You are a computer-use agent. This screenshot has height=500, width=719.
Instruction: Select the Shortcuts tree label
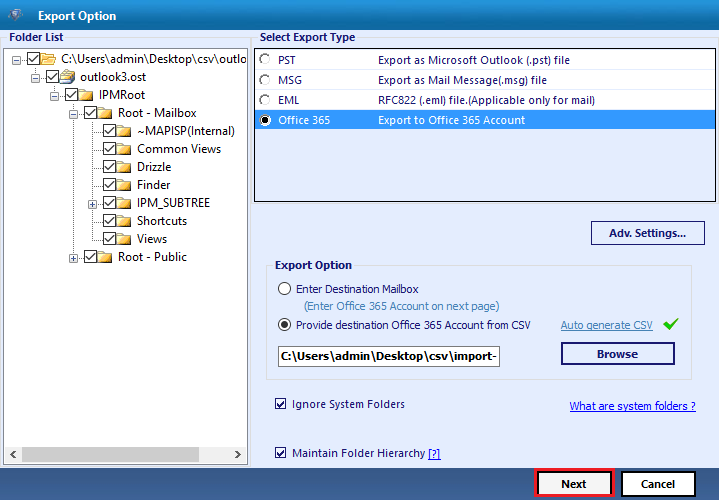point(162,221)
